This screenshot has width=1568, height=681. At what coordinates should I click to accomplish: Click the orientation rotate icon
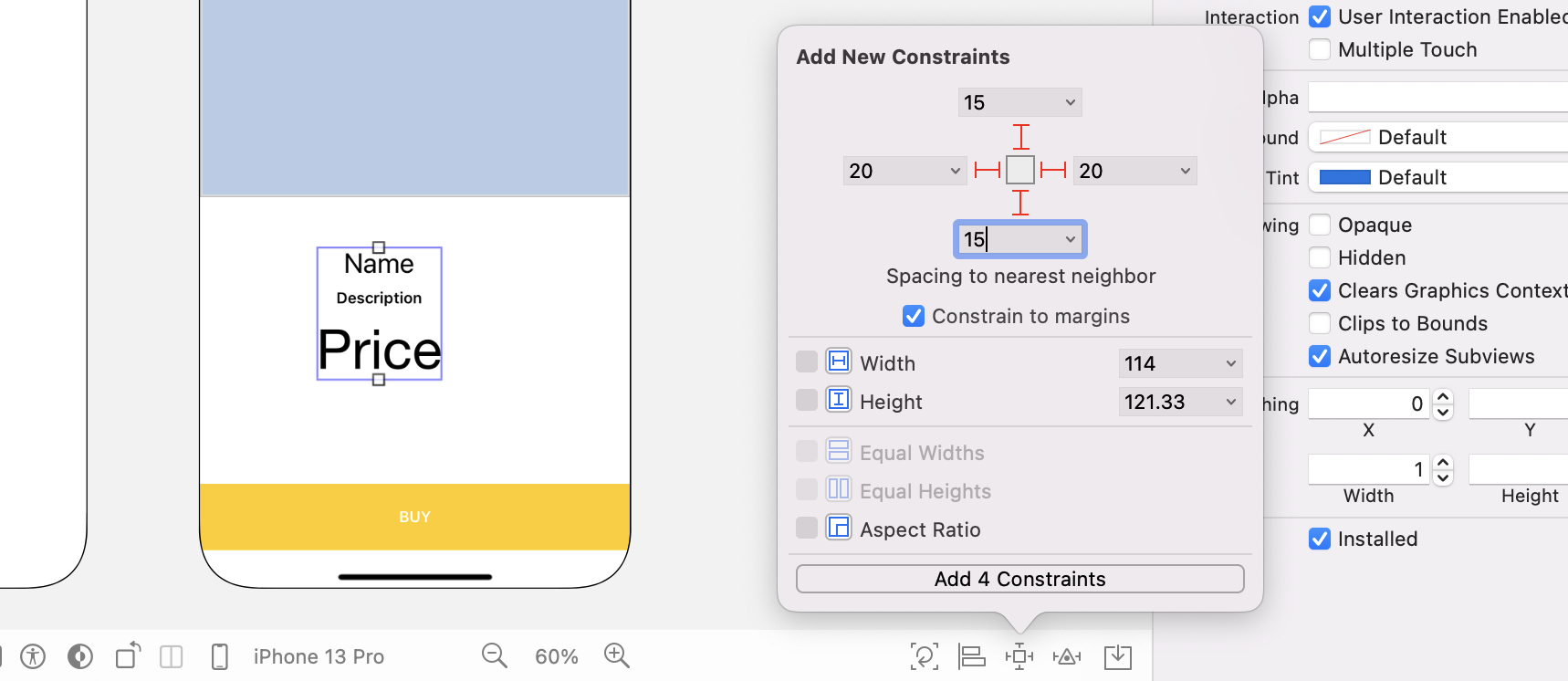point(128,655)
